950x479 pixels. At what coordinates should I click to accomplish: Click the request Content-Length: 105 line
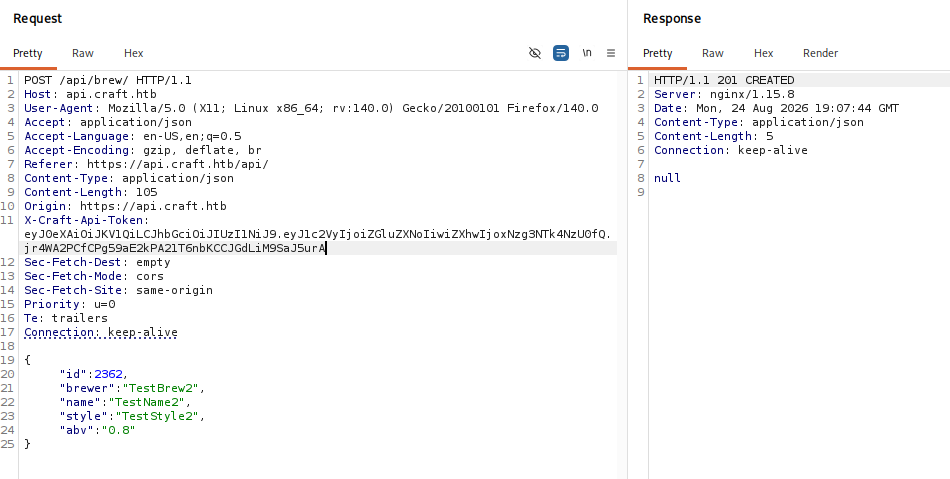point(91,192)
